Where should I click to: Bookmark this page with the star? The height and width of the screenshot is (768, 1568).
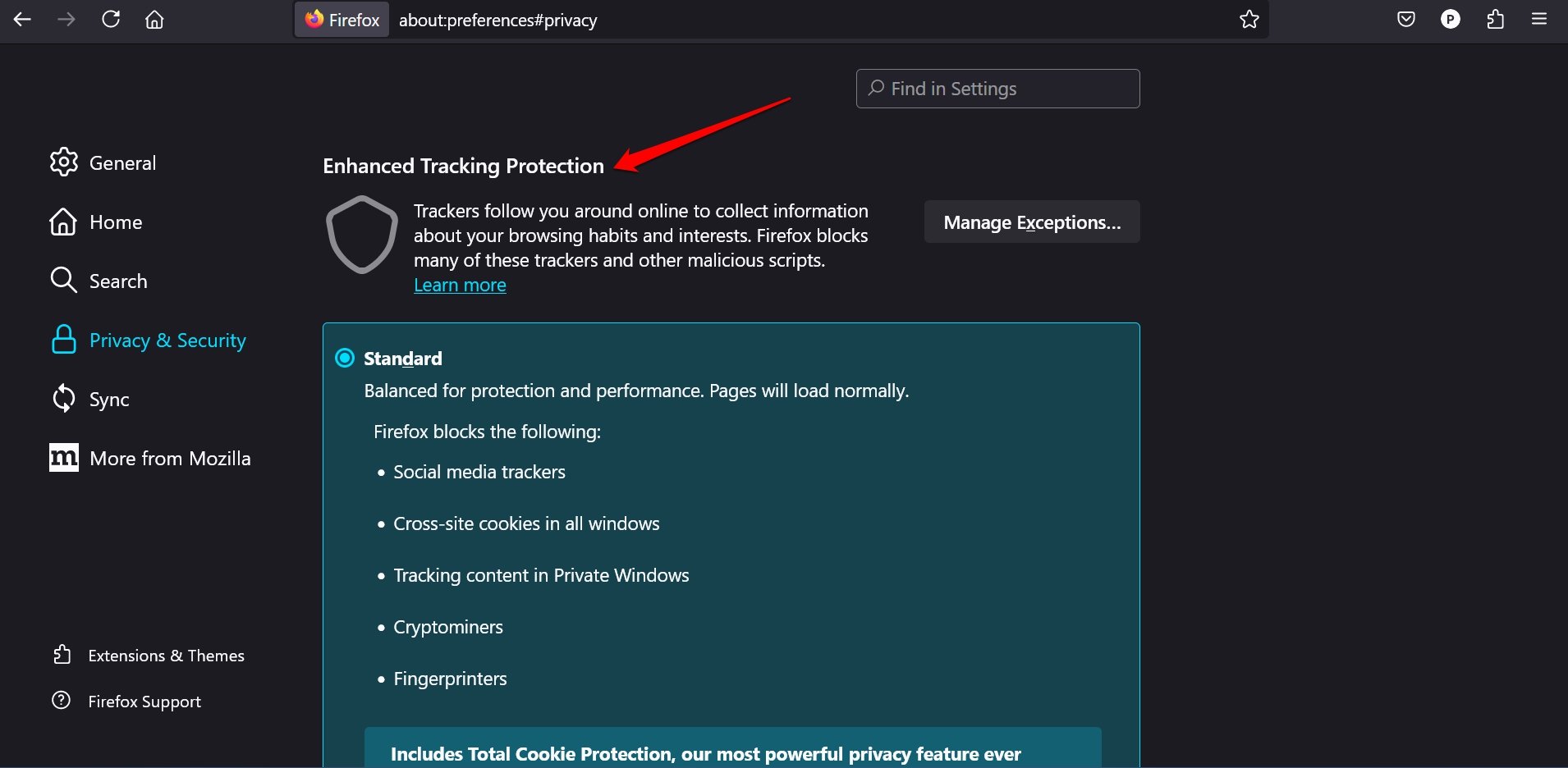1249,20
